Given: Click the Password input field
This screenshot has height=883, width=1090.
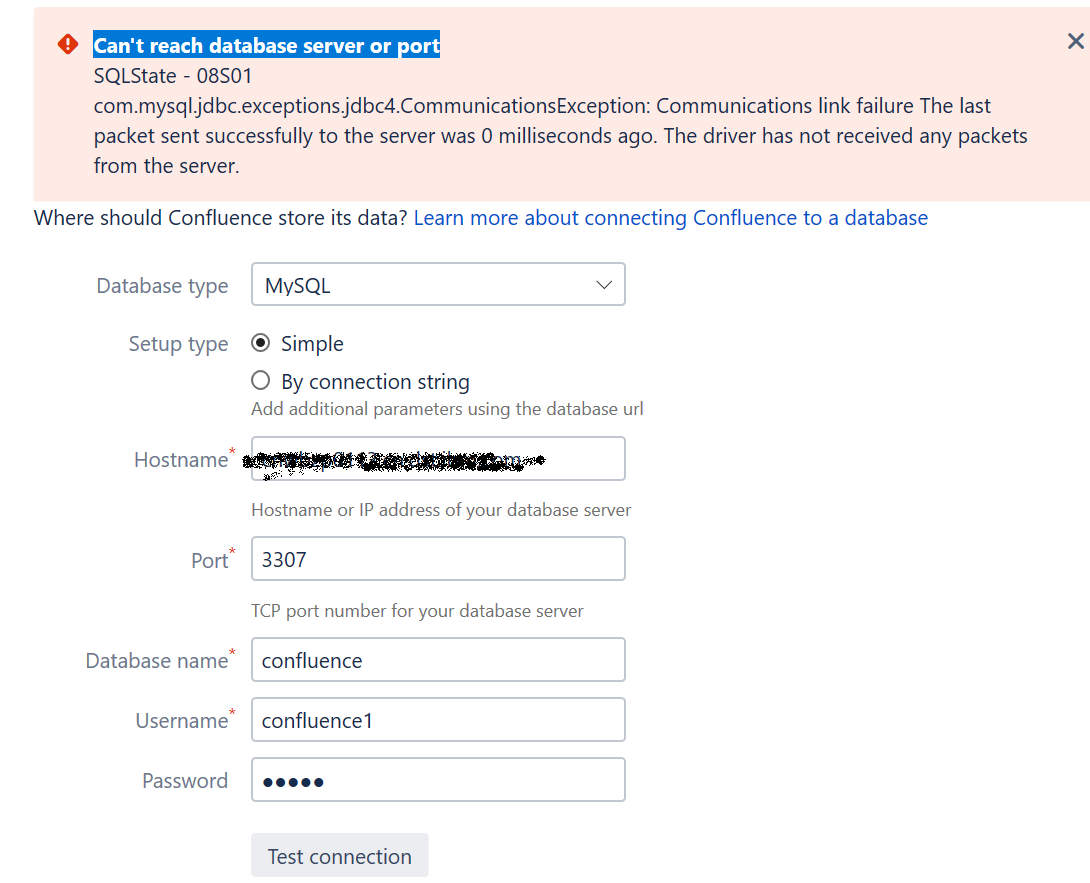Looking at the screenshot, I should point(438,780).
